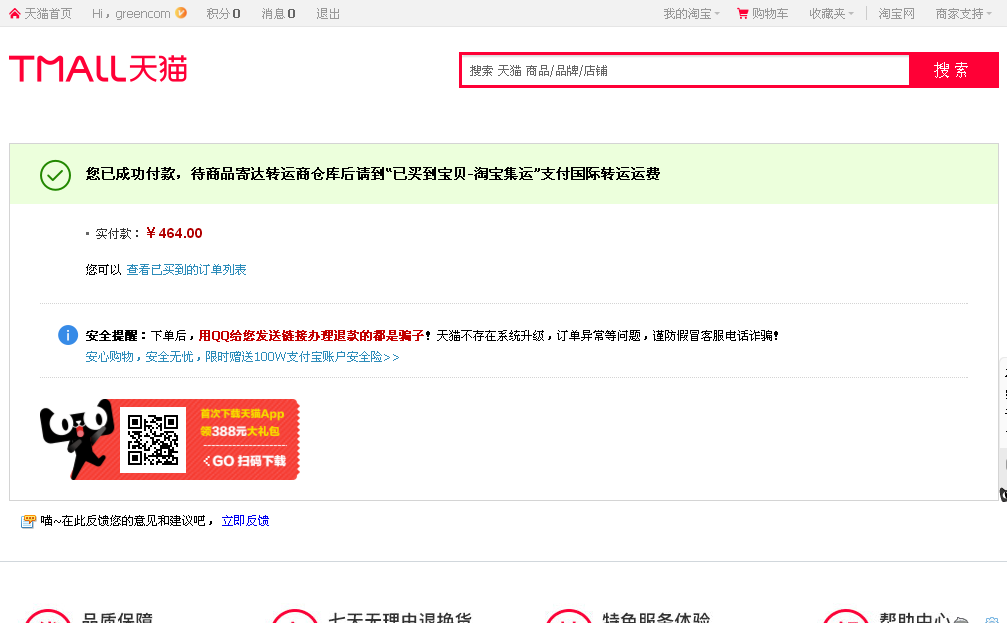The image size is (1007, 623).
Task: Open the 立即反馈 feedback link
Action: point(245,521)
